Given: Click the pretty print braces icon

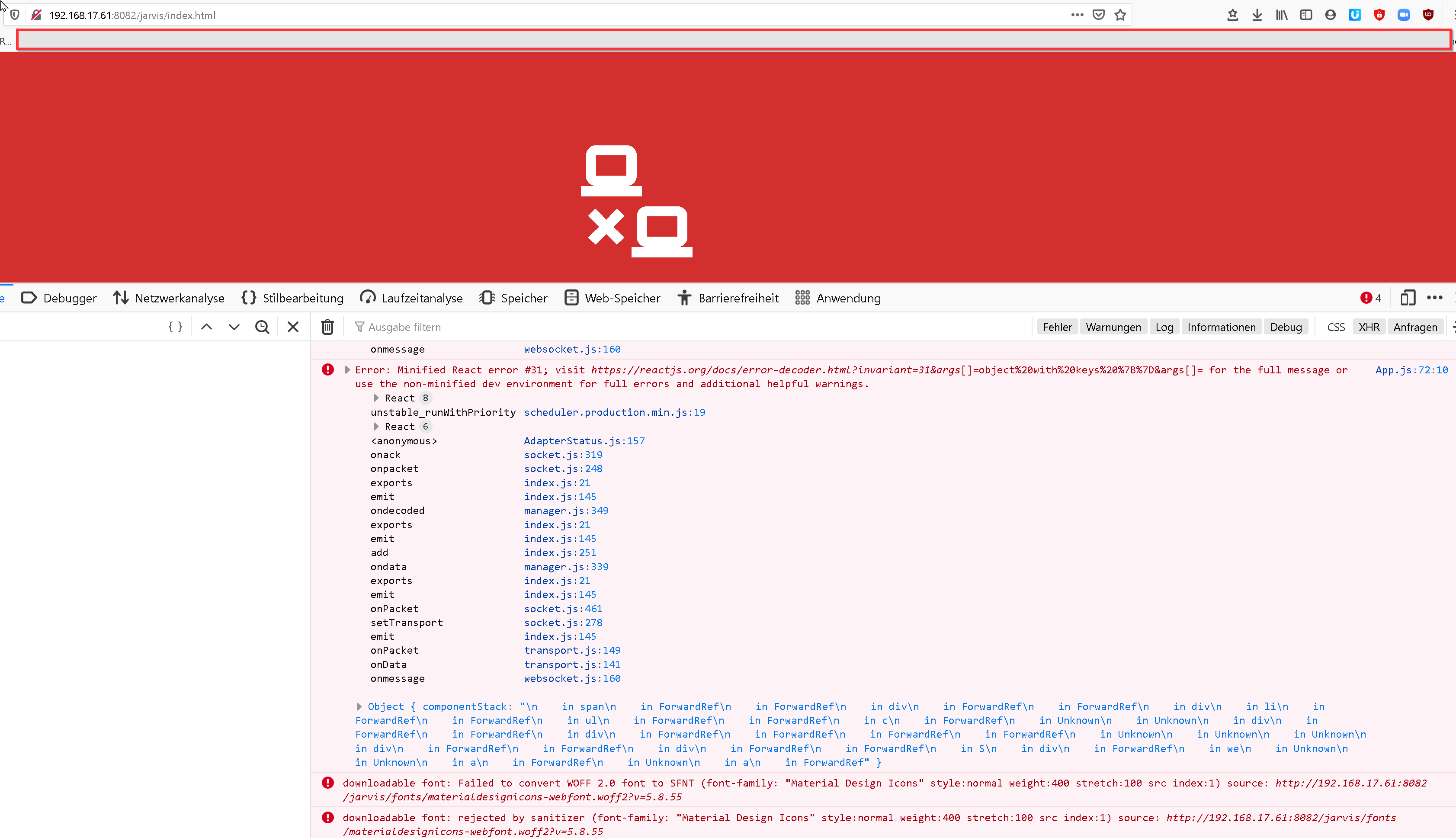Looking at the screenshot, I should coord(176,327).
